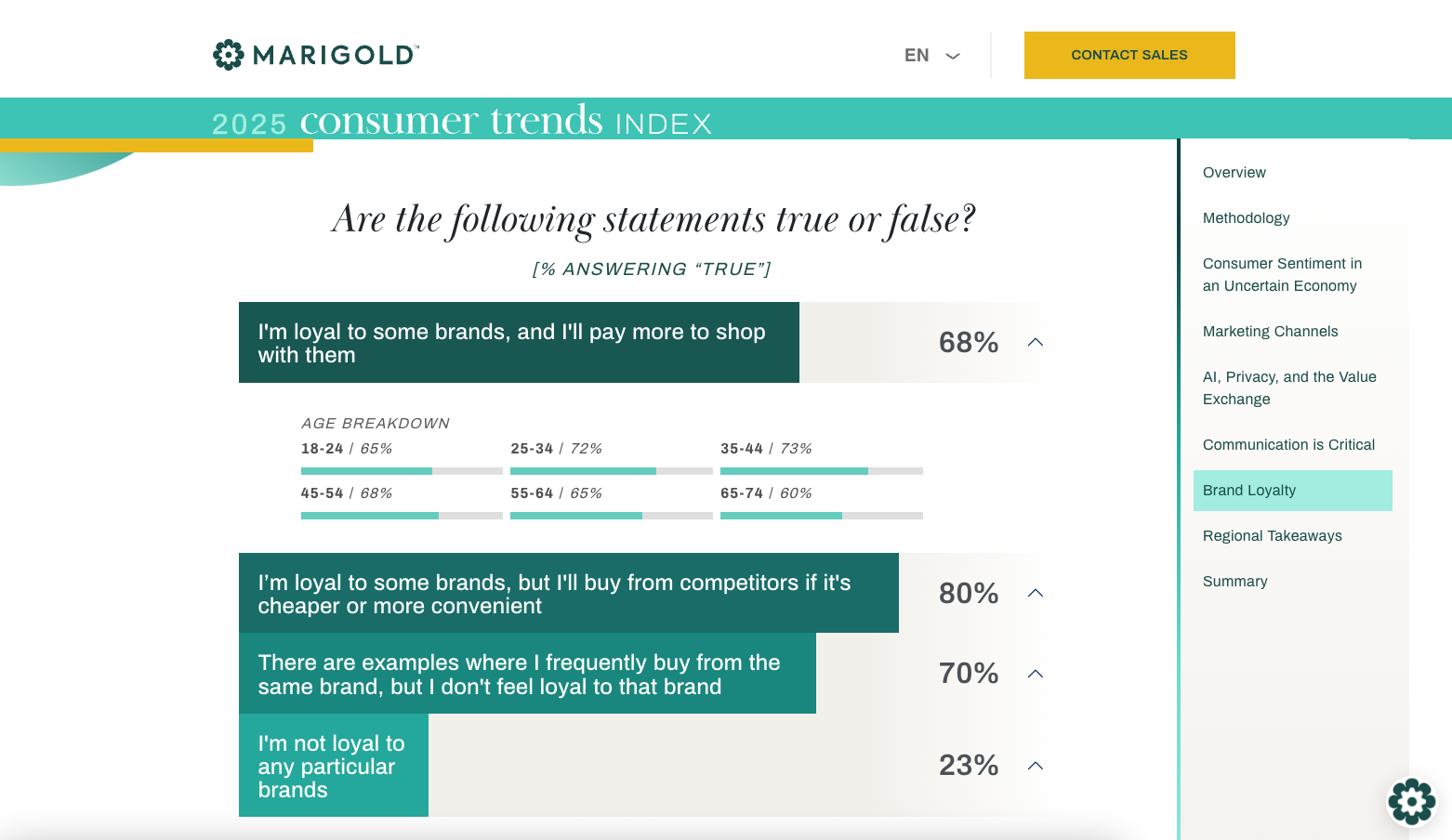Go to Regional Takeaways section
The width and height of the screenshot is (1452, 840).
coord(1272,536)
